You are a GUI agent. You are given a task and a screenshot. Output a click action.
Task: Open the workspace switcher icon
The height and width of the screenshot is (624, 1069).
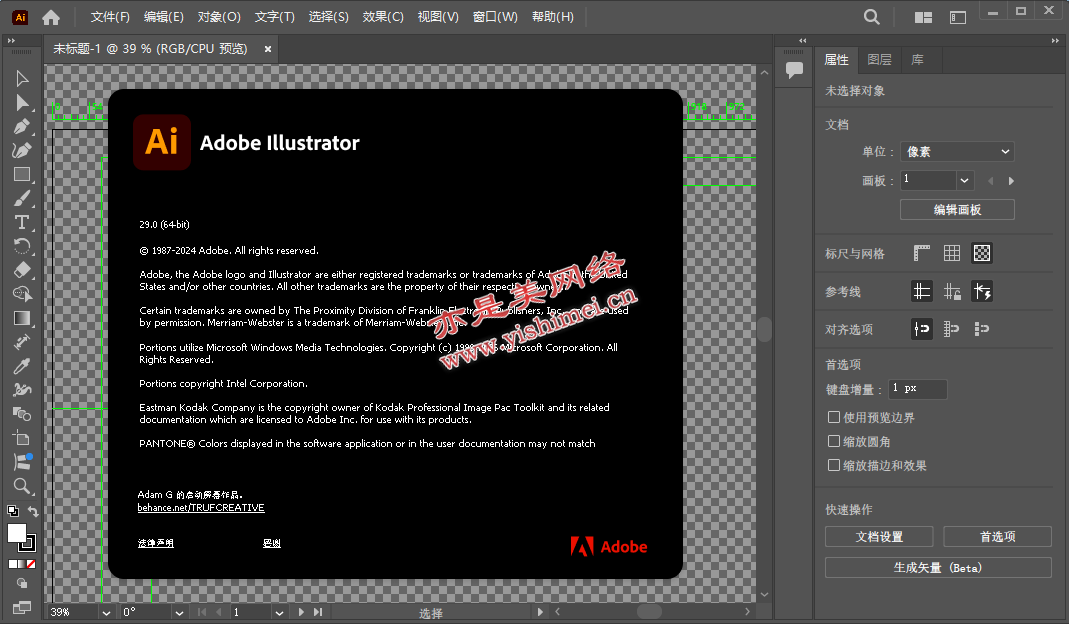tap(958, 17)
